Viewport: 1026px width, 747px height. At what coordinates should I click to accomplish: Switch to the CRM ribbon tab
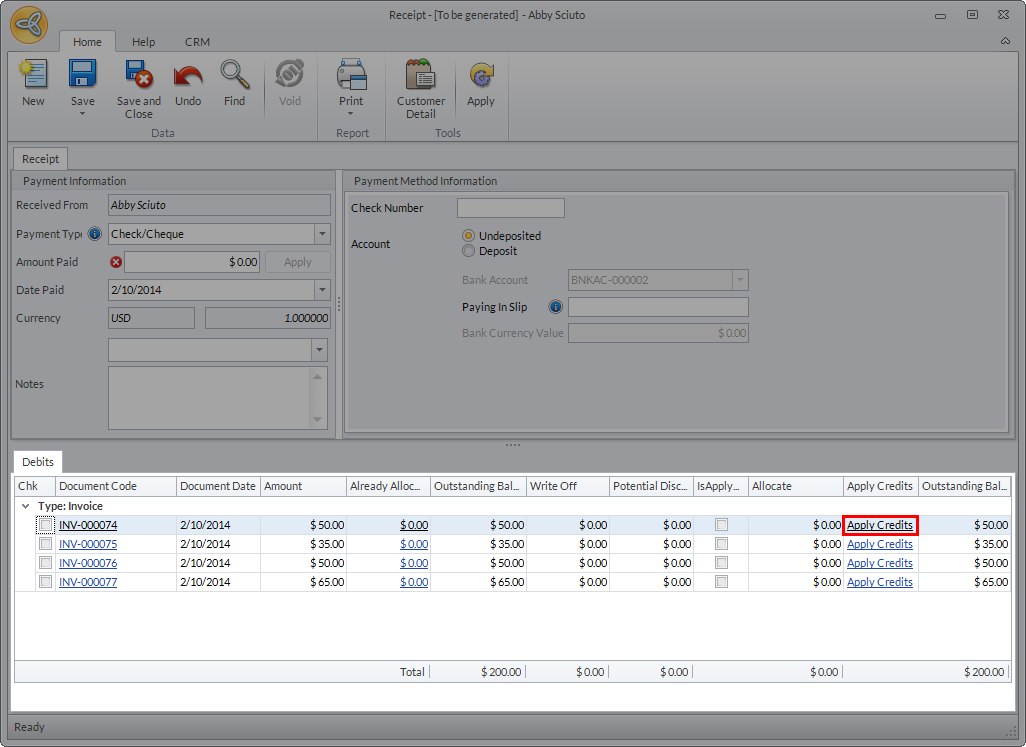tap(197, 42)
